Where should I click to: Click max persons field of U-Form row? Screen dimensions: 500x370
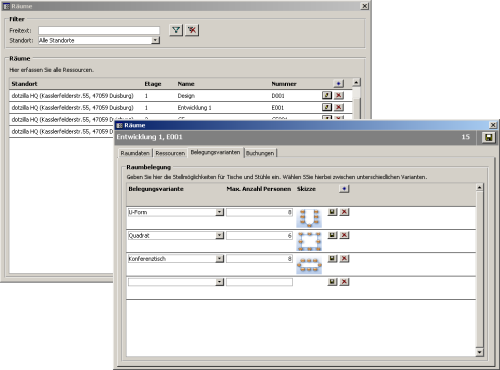[259, 212]
